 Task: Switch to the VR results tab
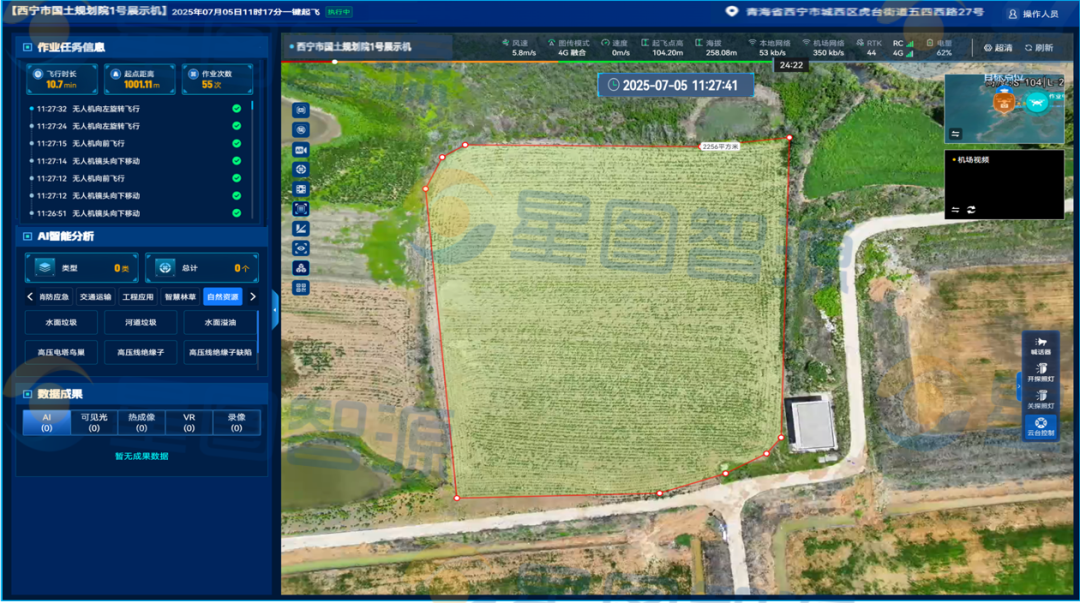click(189, 422)
